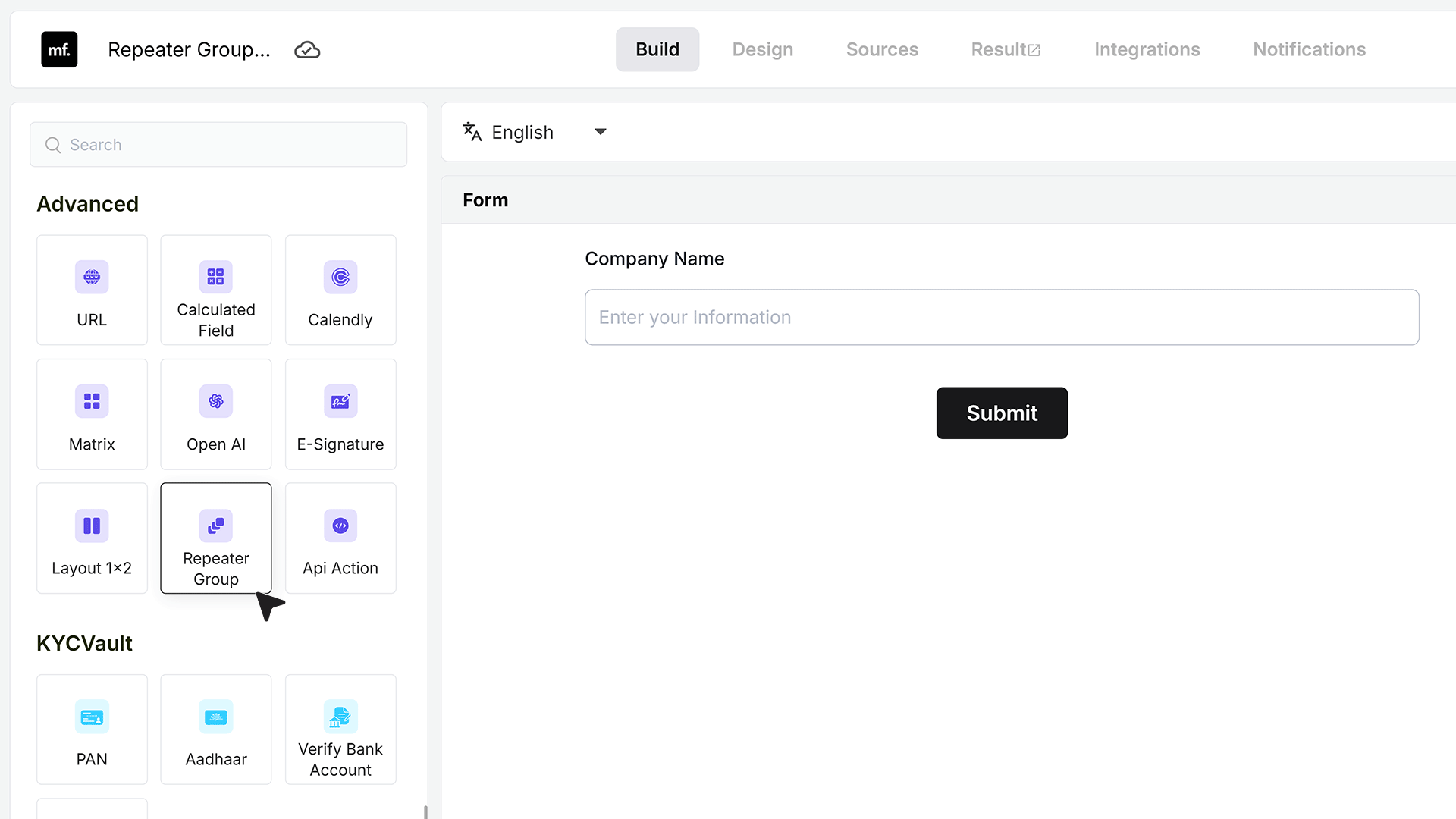
Task: Click the black Submit button
Action: click(1002, 413)
